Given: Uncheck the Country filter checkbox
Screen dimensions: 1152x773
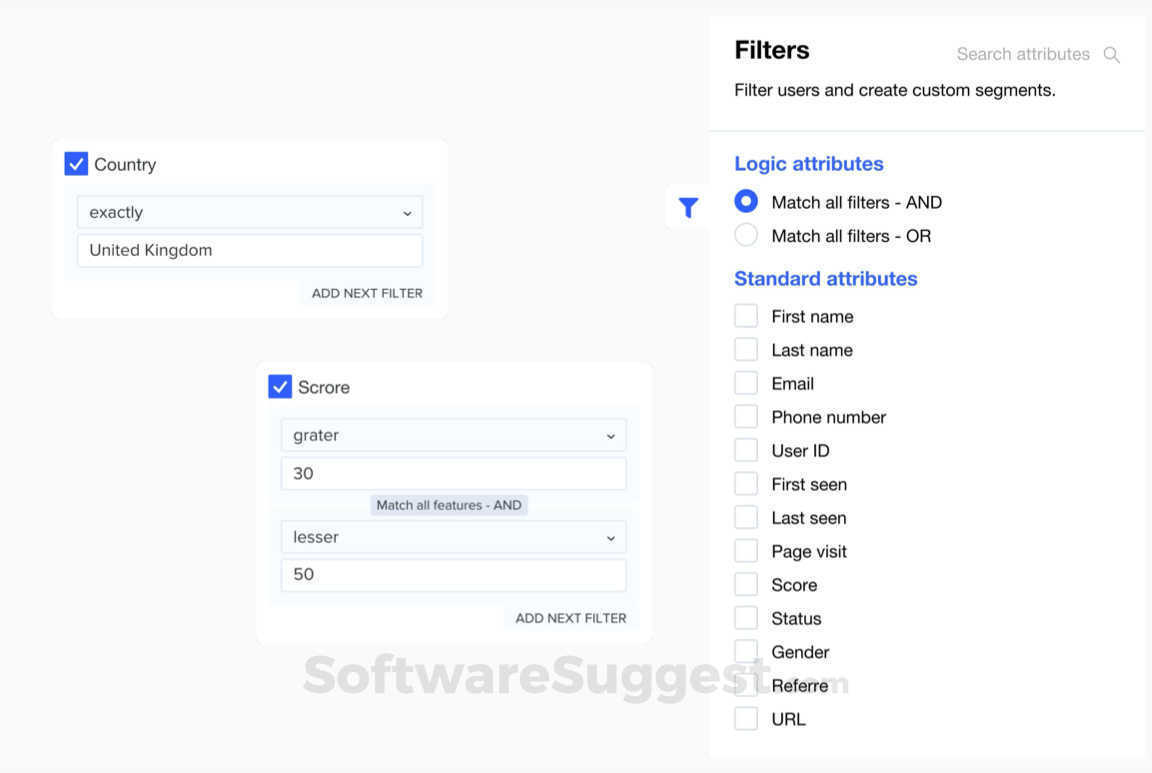Looking at the screenshot, I should coord(76,163).
